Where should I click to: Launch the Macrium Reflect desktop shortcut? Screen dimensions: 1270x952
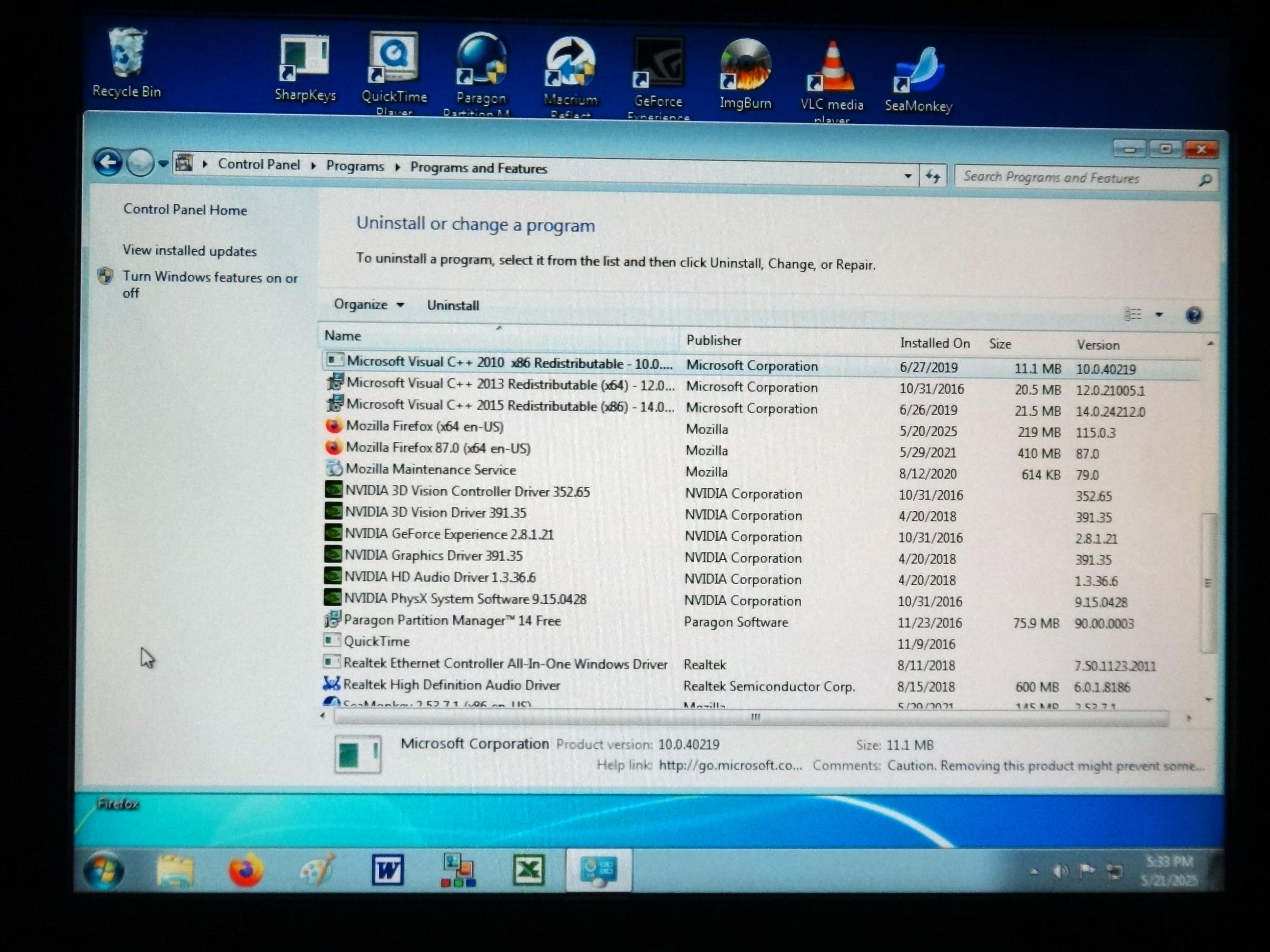[570, 77]
